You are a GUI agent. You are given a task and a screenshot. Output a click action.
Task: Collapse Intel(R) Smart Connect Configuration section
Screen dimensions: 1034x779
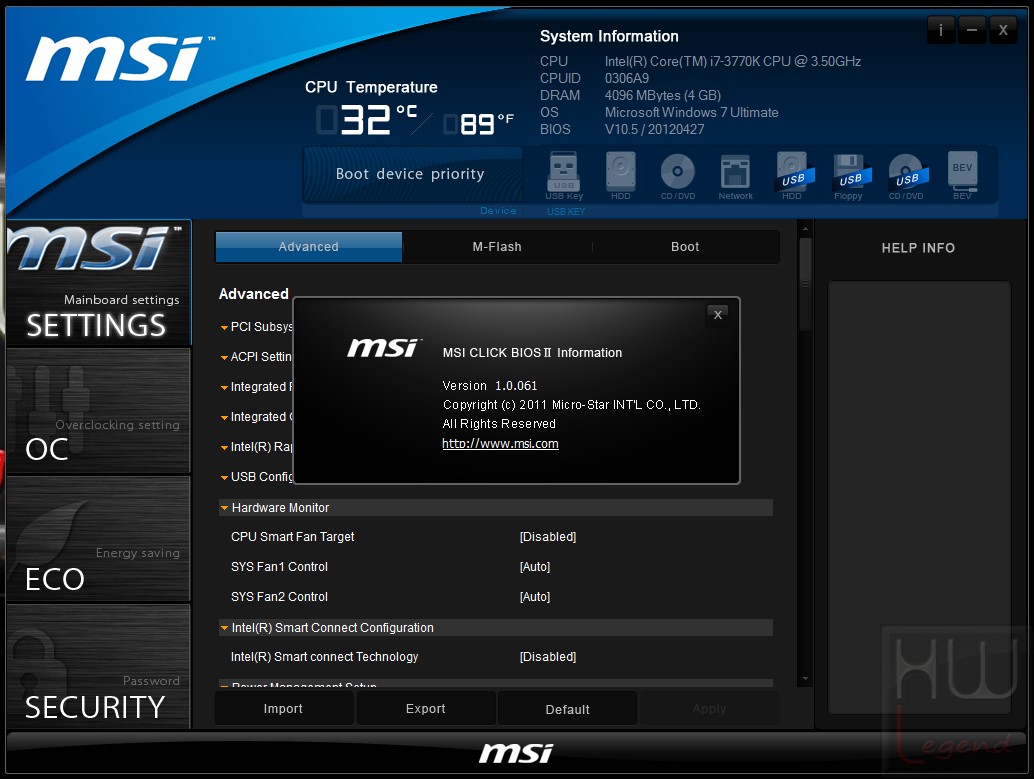(495, 627)
